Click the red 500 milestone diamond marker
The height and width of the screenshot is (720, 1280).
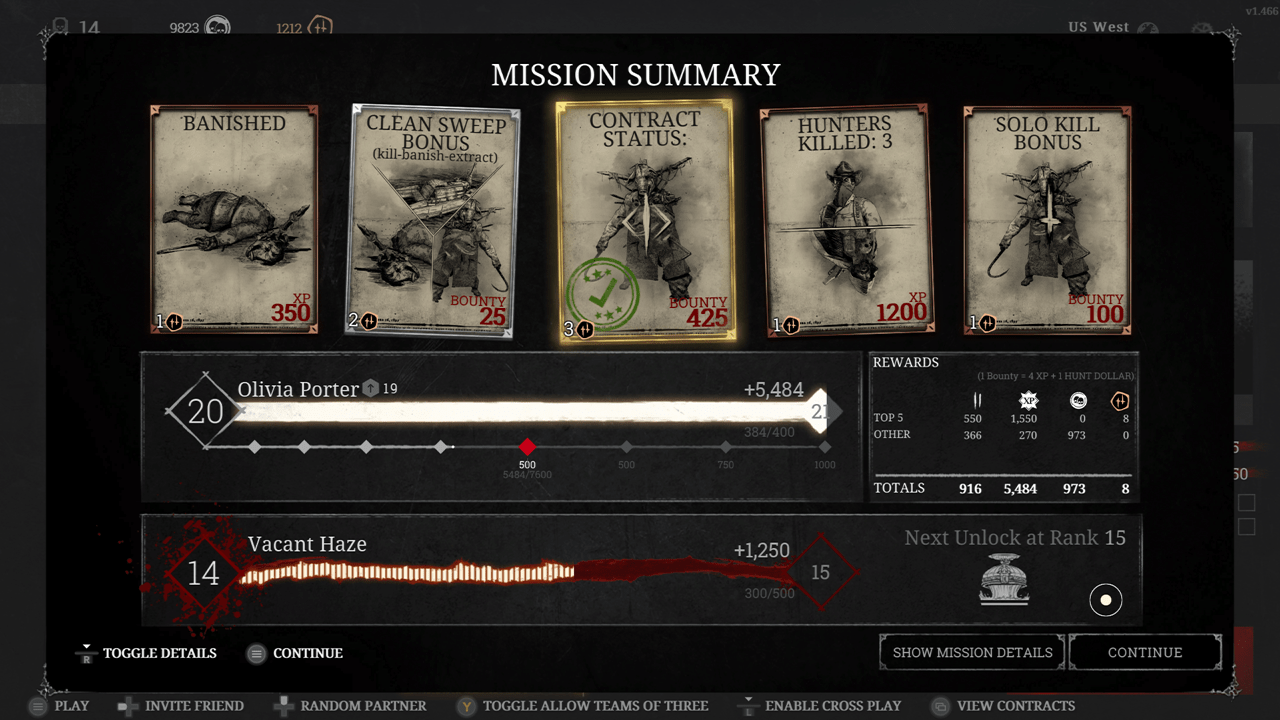527,447
